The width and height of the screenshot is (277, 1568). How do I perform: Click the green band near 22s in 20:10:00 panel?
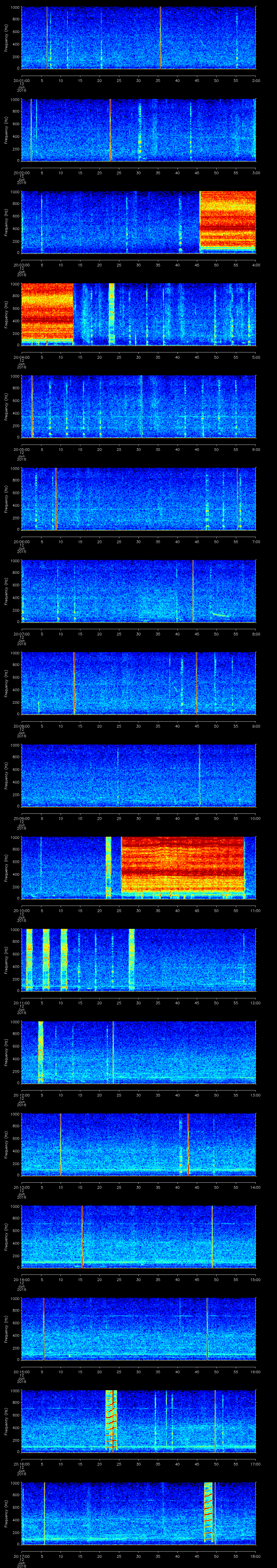pos(108,868)
